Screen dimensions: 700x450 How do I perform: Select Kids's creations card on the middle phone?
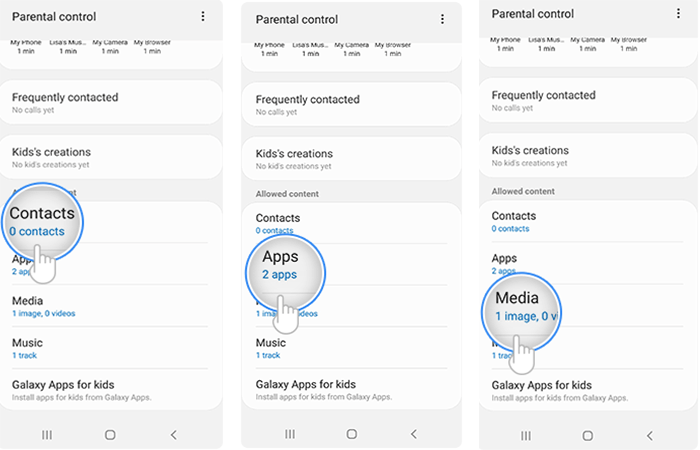click(351, 159)
